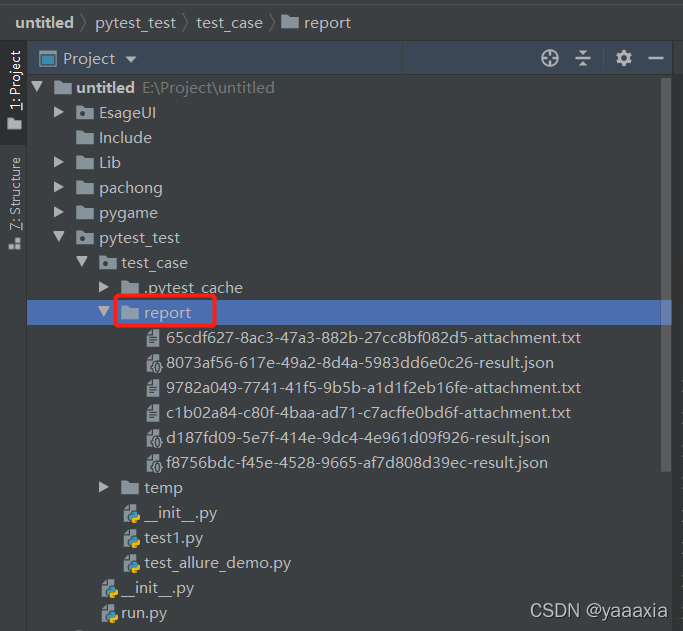Collapse the report folder arrow

tap(104, 311)
